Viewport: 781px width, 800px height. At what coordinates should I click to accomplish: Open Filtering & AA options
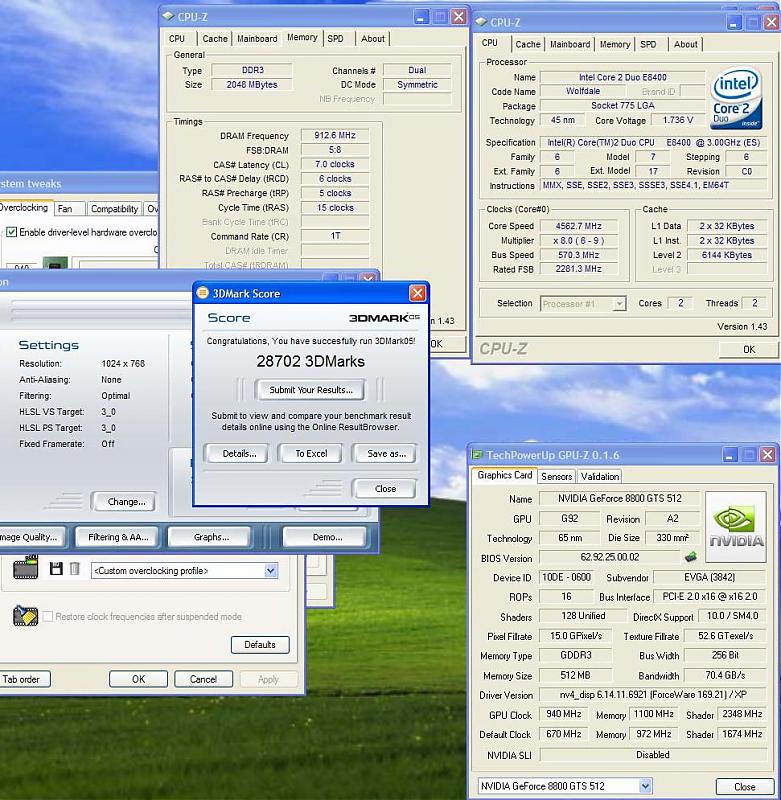click(x=118, y=537)
